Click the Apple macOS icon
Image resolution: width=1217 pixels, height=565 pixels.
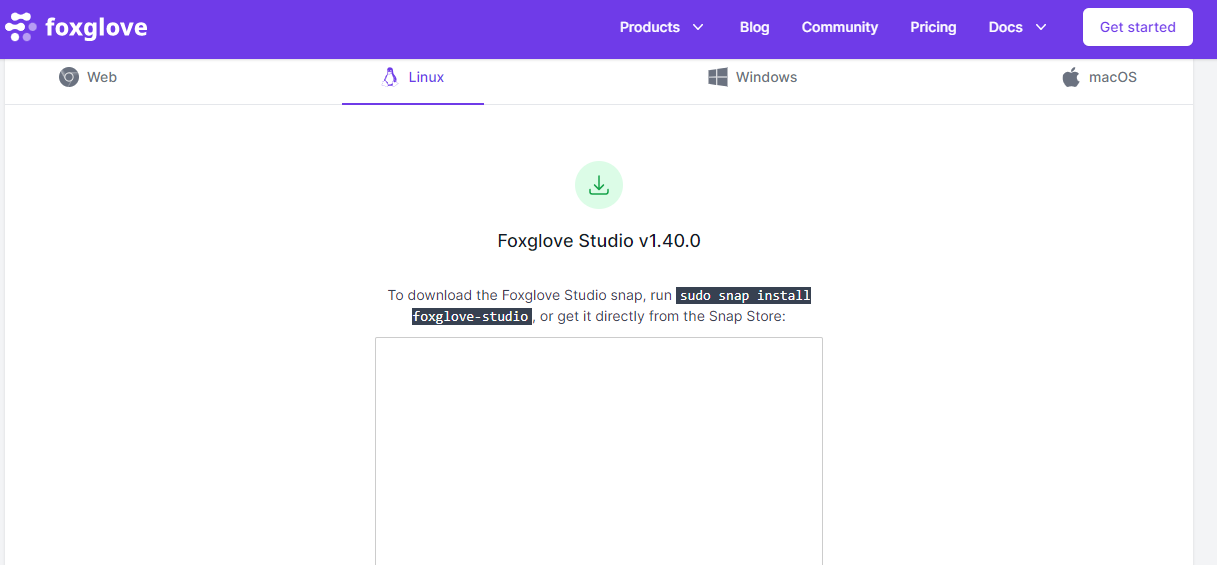pos(1071,77)
